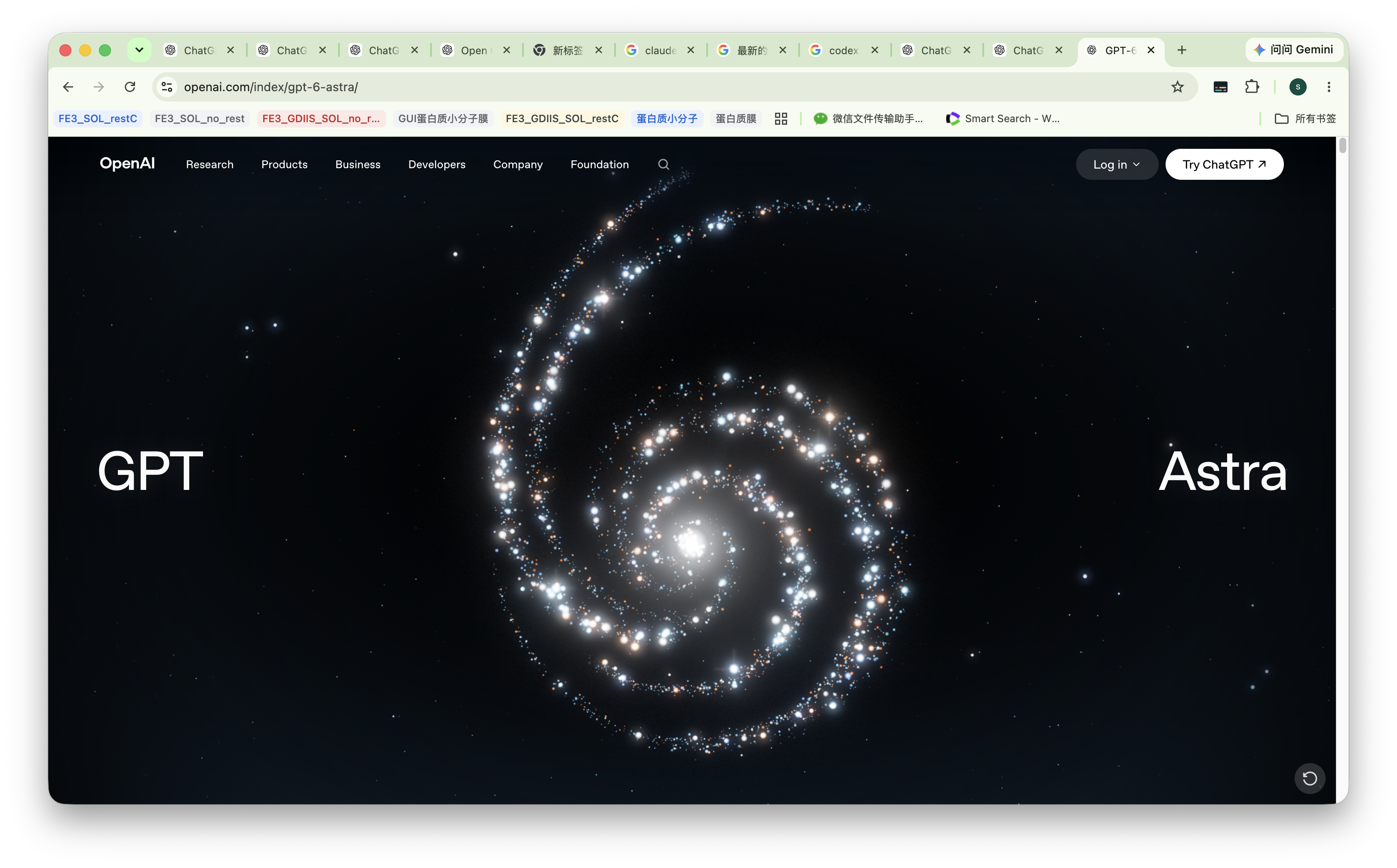Open the user profile avatar
Image resolution: width=1397 pixels, height=868 pixels.
pyautogui.click(x=1298, y=87)
